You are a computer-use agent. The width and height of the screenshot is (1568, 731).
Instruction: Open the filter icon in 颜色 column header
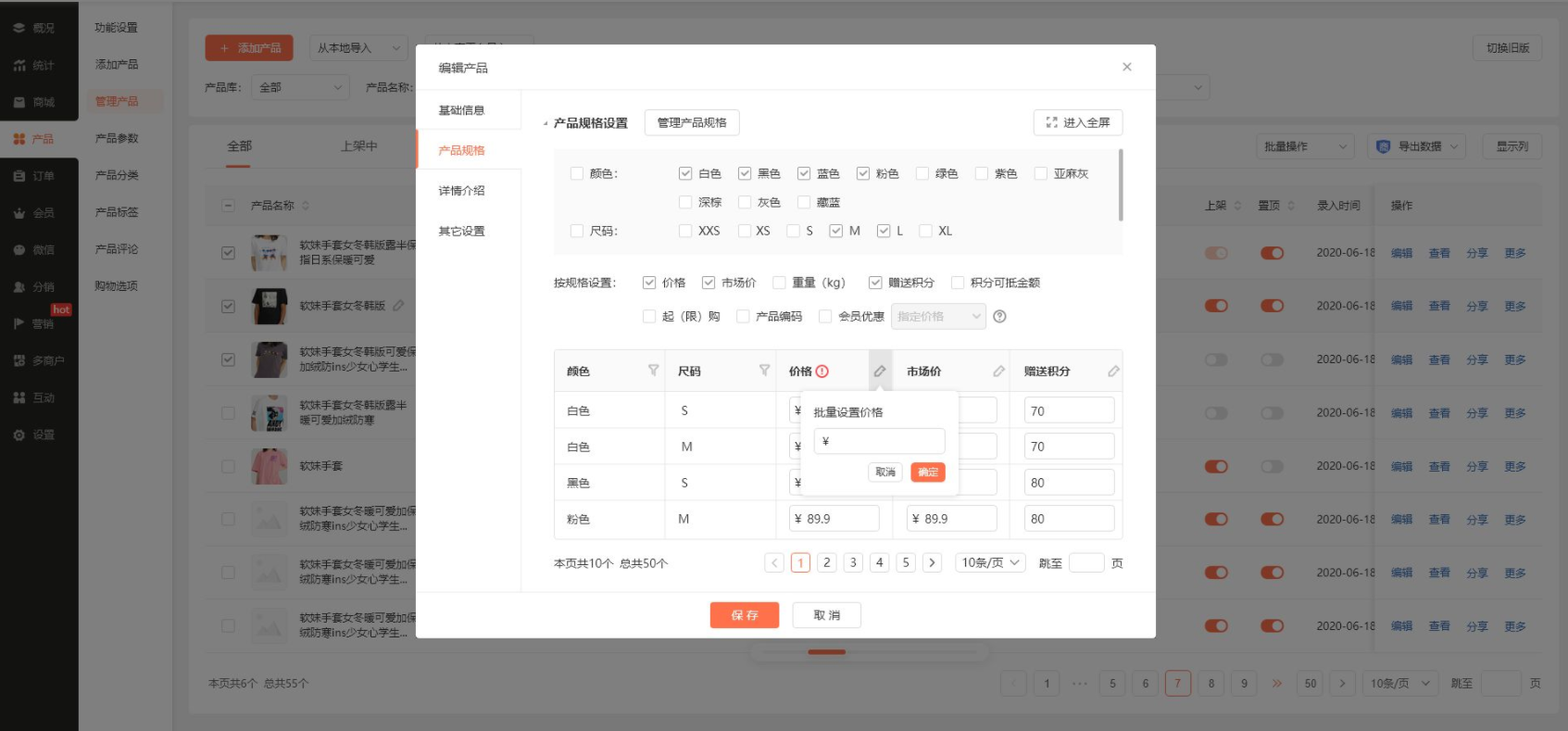click(653, 371)
